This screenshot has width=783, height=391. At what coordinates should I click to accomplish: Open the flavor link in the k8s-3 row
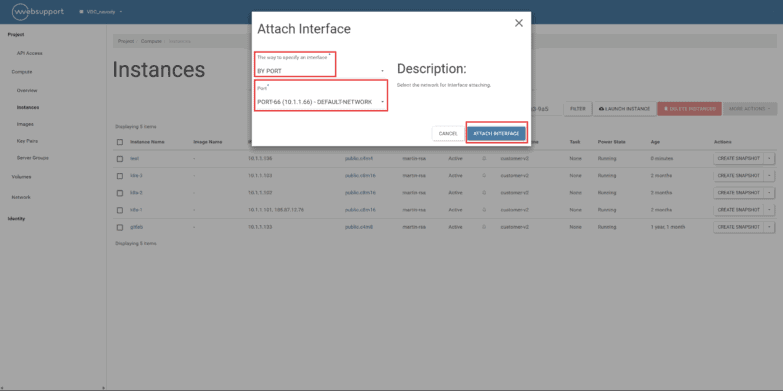tap(360, 176)
